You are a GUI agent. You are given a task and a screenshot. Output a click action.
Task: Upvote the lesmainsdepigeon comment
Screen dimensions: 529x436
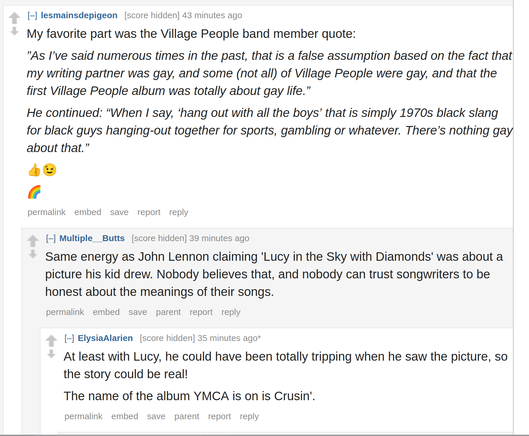14,18
